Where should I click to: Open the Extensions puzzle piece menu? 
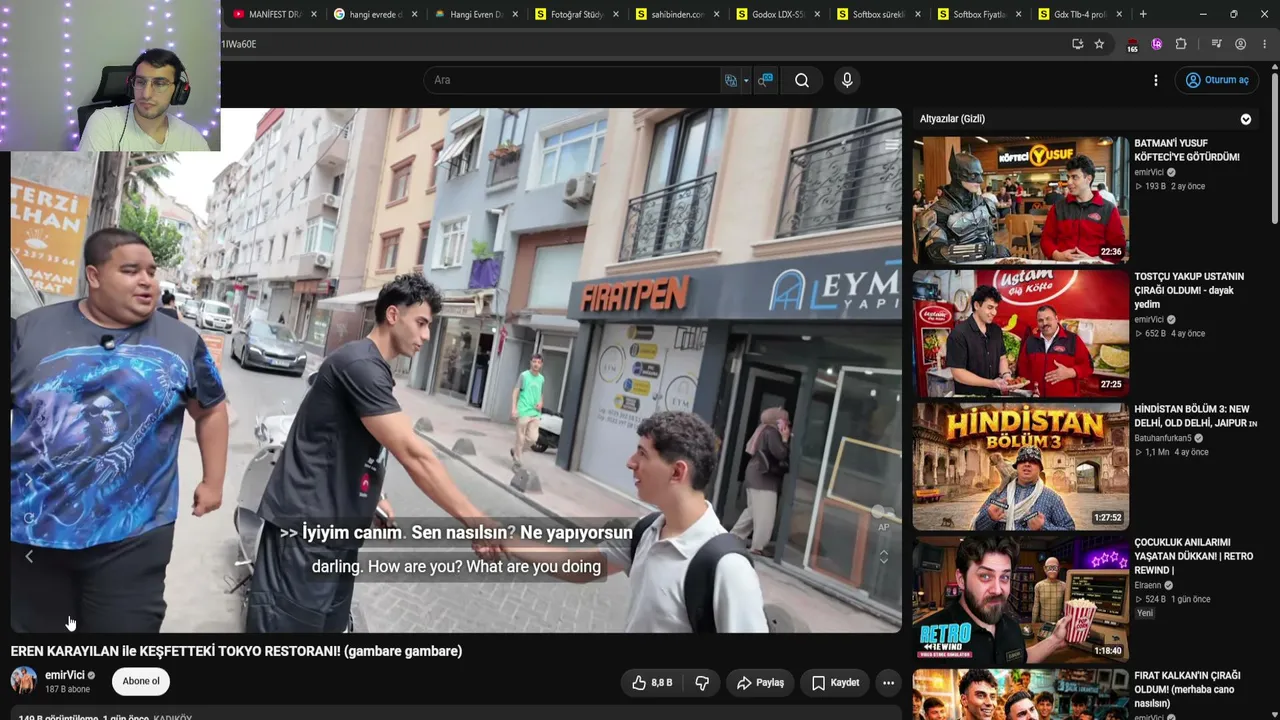pyautogui.click(x=1181, y=44)
